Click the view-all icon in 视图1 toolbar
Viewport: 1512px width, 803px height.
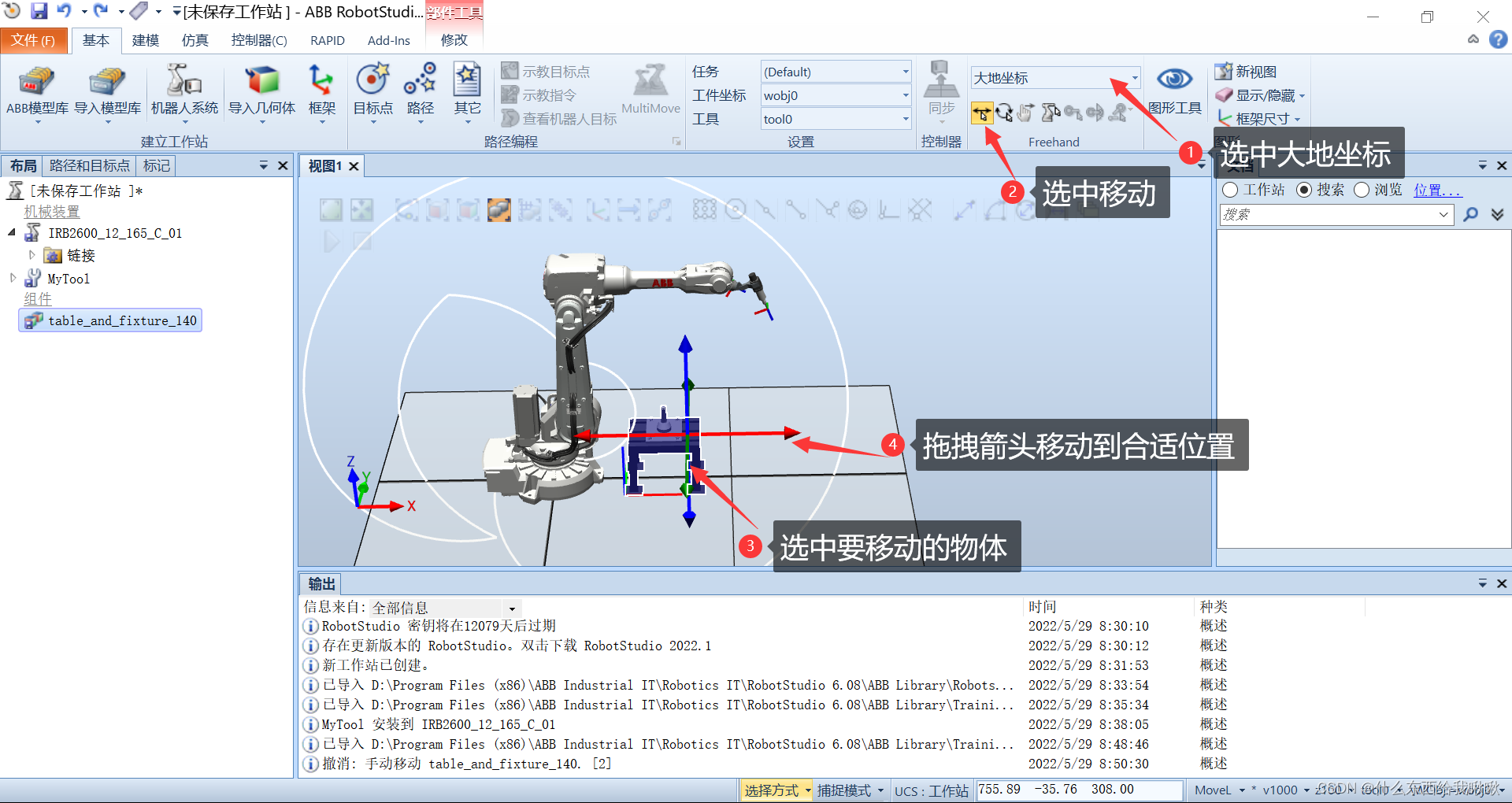tap(331, 209)
